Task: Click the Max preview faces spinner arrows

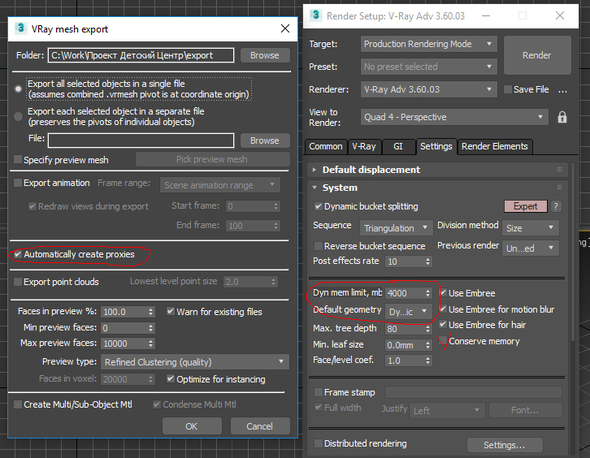Action: pyautogui.click(x=151, y=343)
